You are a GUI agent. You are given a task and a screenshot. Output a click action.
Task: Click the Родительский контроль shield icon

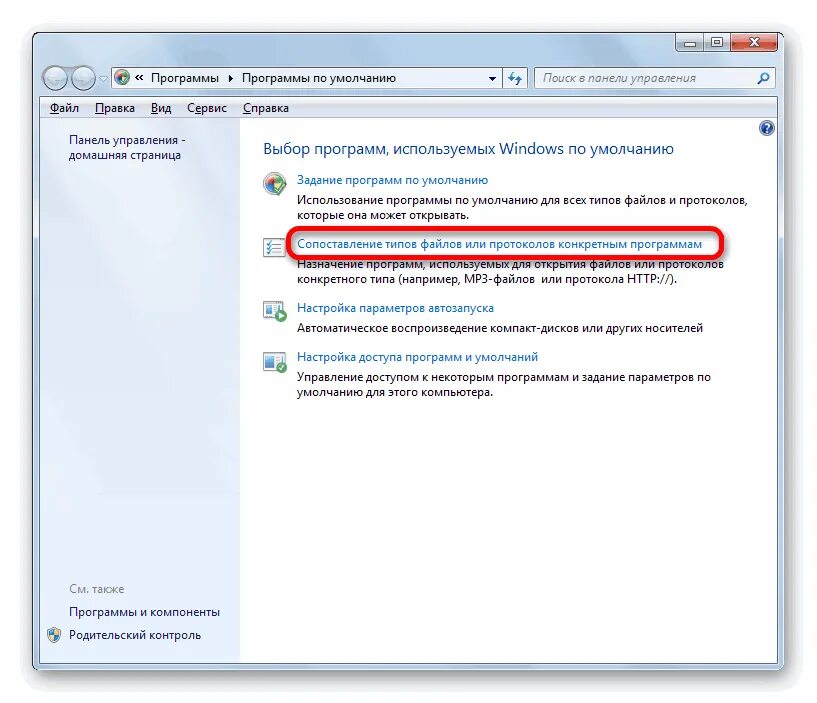click(54, 635)
